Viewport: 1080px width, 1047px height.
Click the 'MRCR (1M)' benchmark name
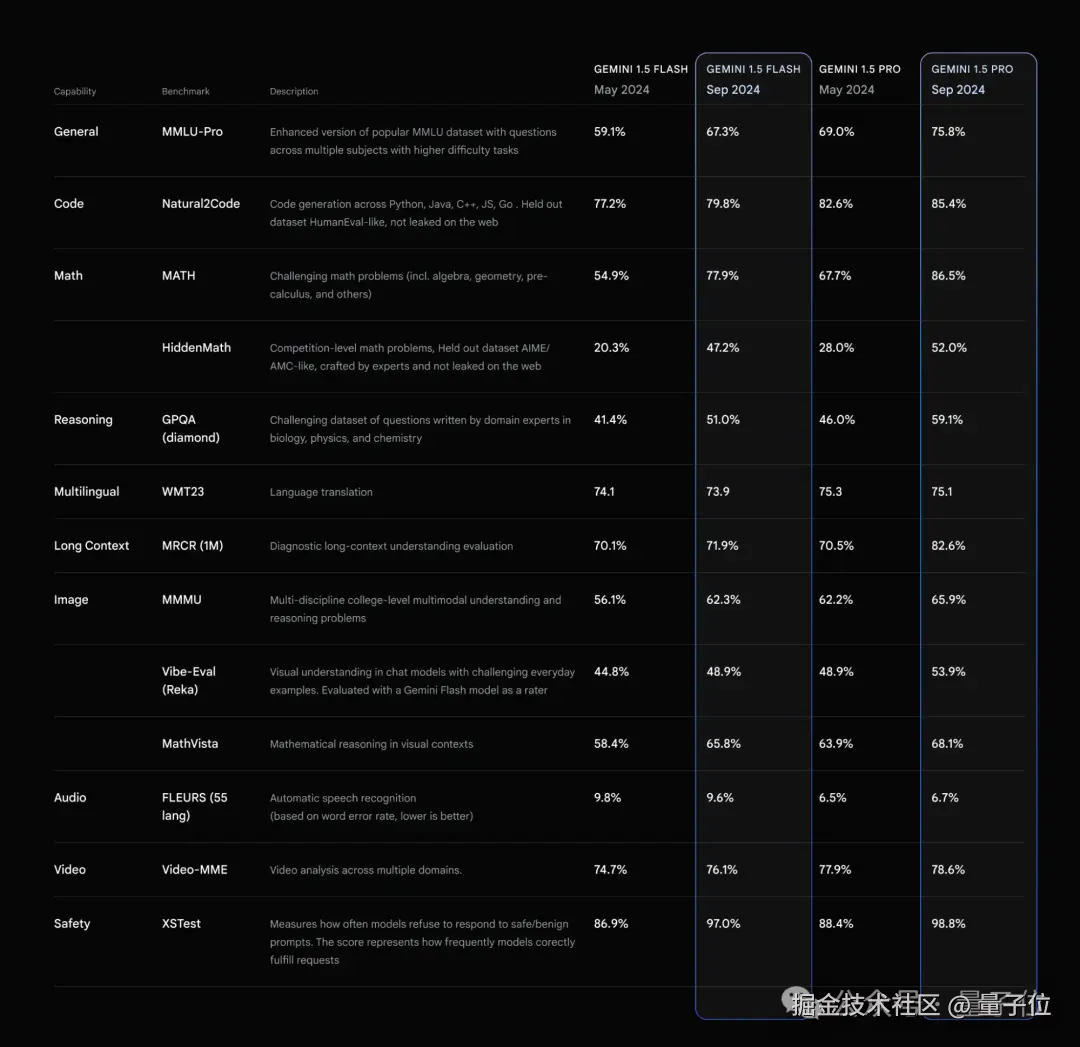[x=192, y=546]
